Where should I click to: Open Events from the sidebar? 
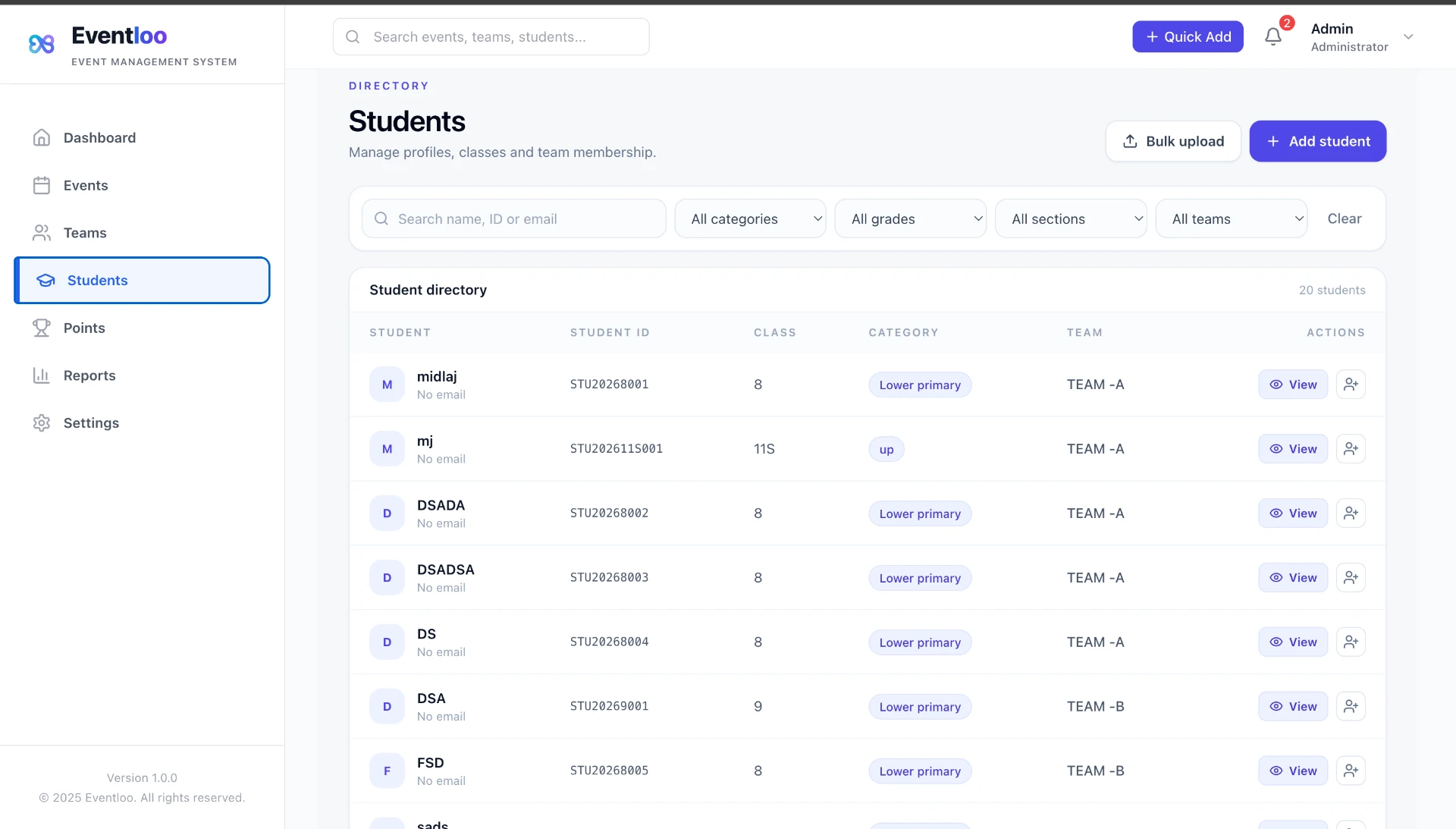coord(142,185)
